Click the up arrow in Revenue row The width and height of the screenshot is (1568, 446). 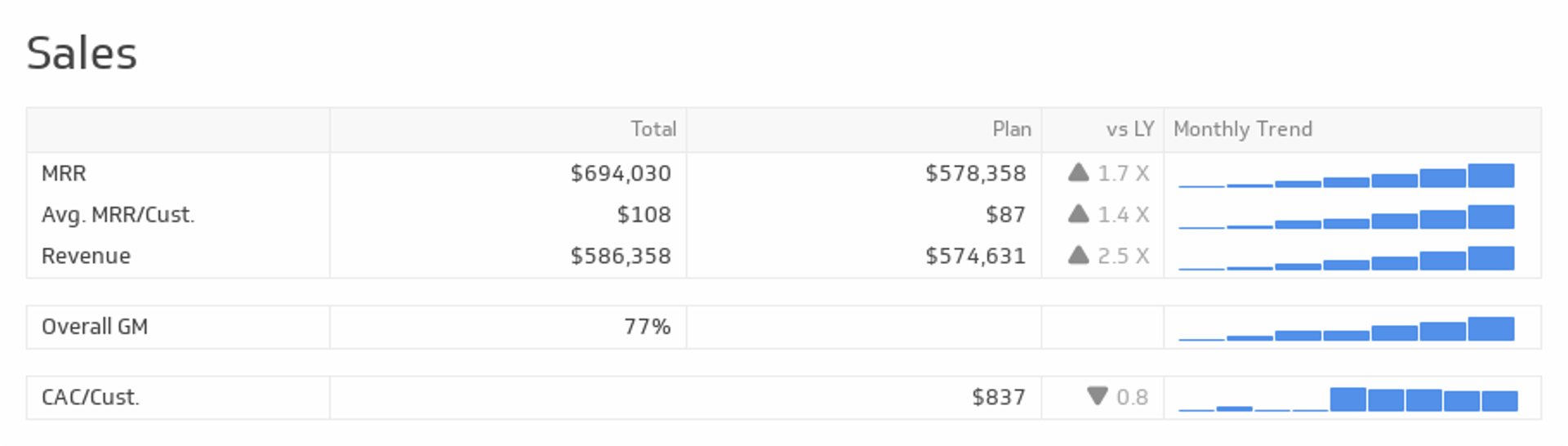[x=1078, y=256]
